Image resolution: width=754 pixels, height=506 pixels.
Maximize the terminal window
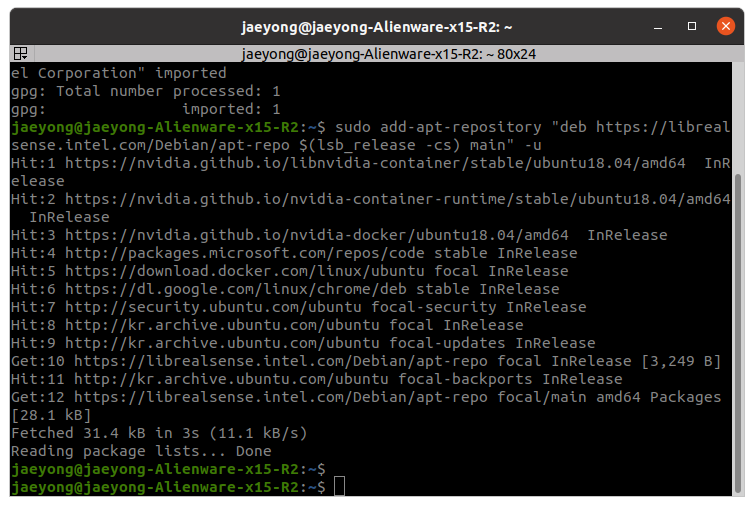692,26
